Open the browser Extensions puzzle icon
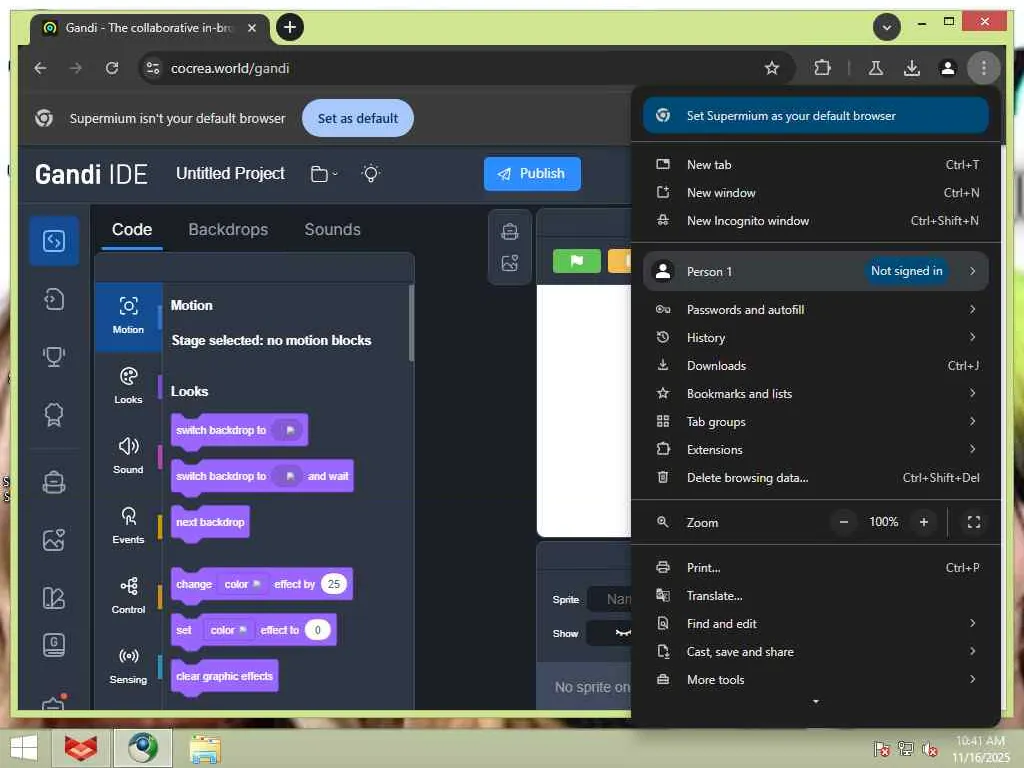The image size is (1024, 768). coord(822,68)
